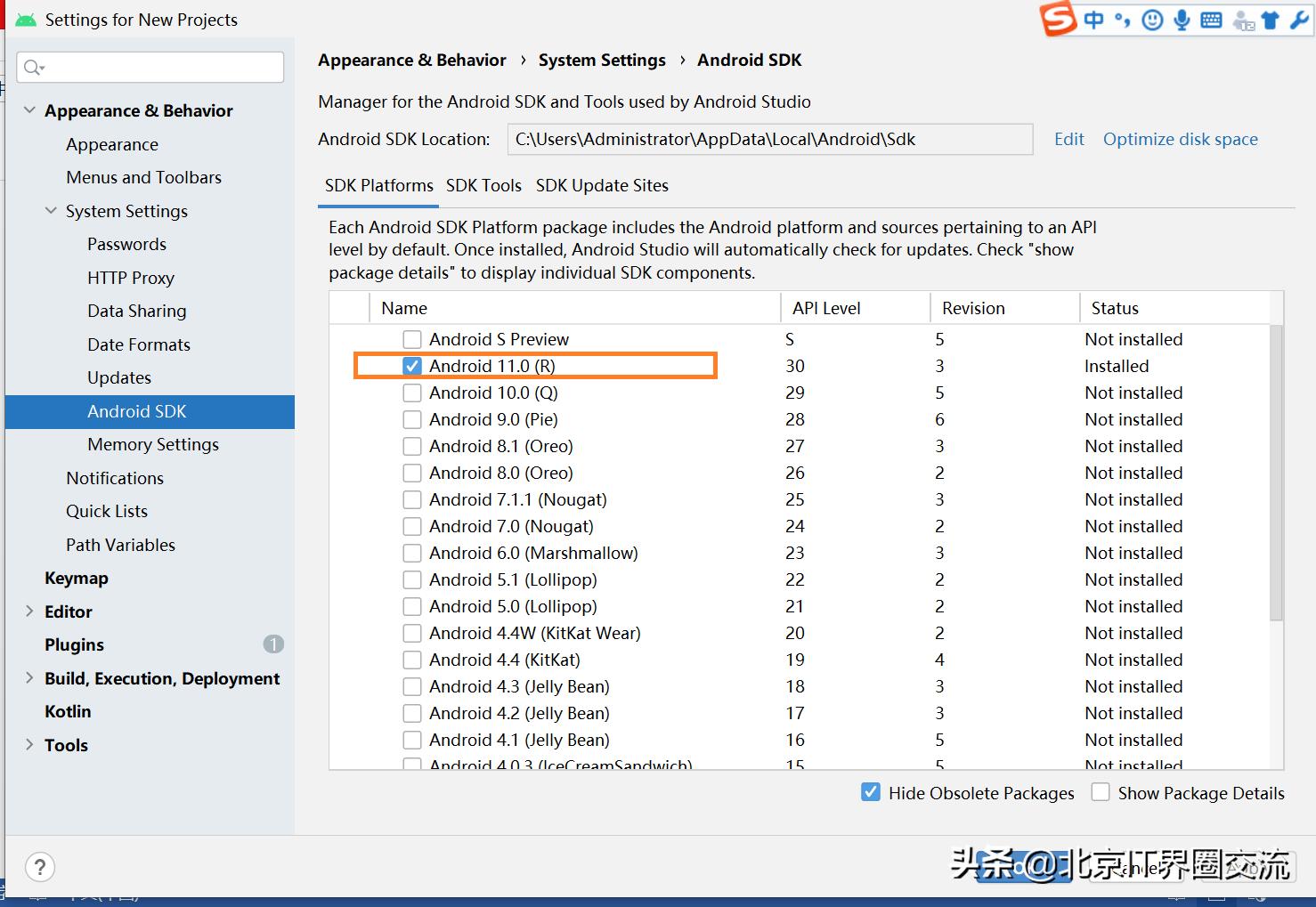The height and width of the screenshot is (907, 1316).
Task: Open Keymap settings
Action: click(x=77, y=578)
